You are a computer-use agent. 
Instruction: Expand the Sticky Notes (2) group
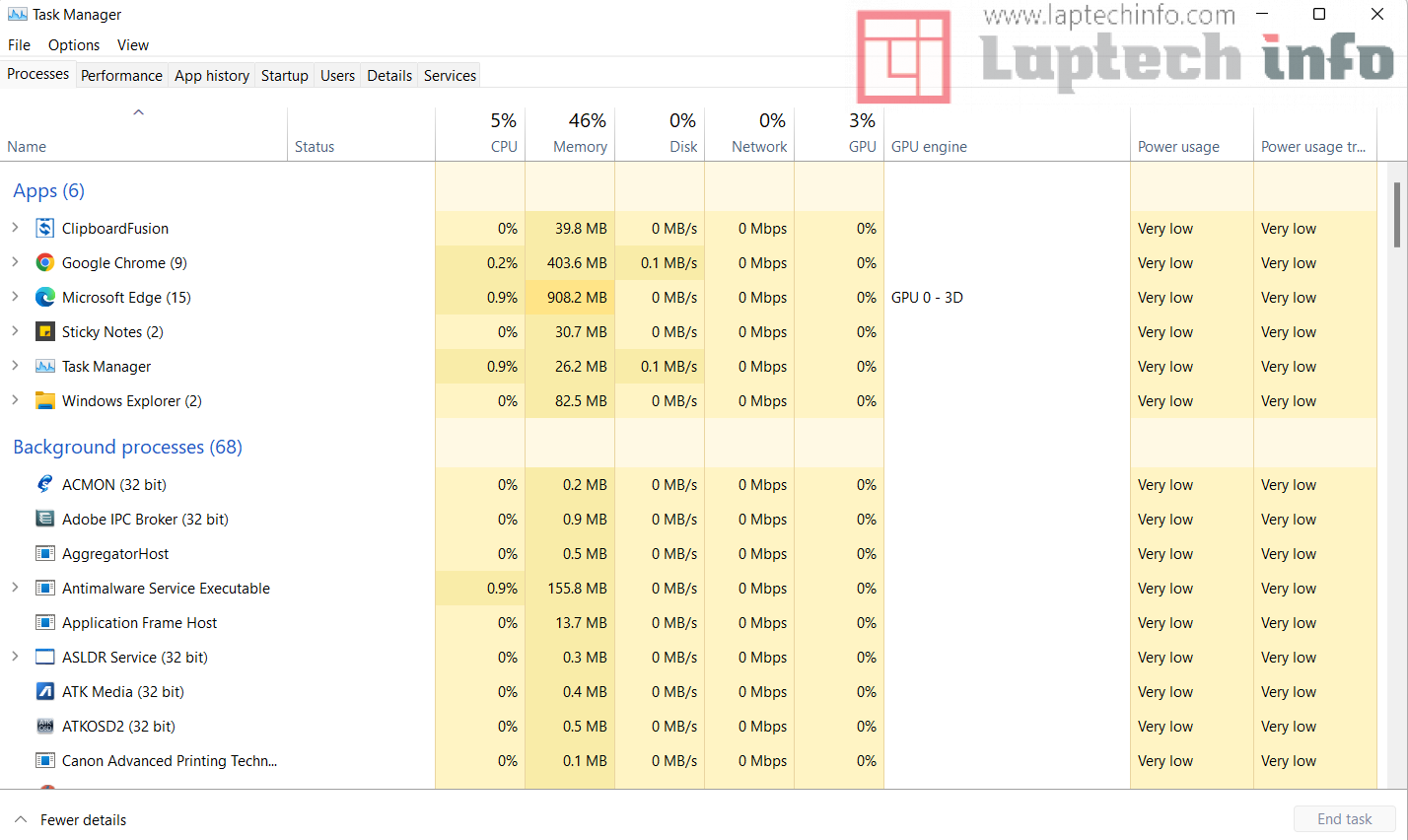(x=15, y=331)
